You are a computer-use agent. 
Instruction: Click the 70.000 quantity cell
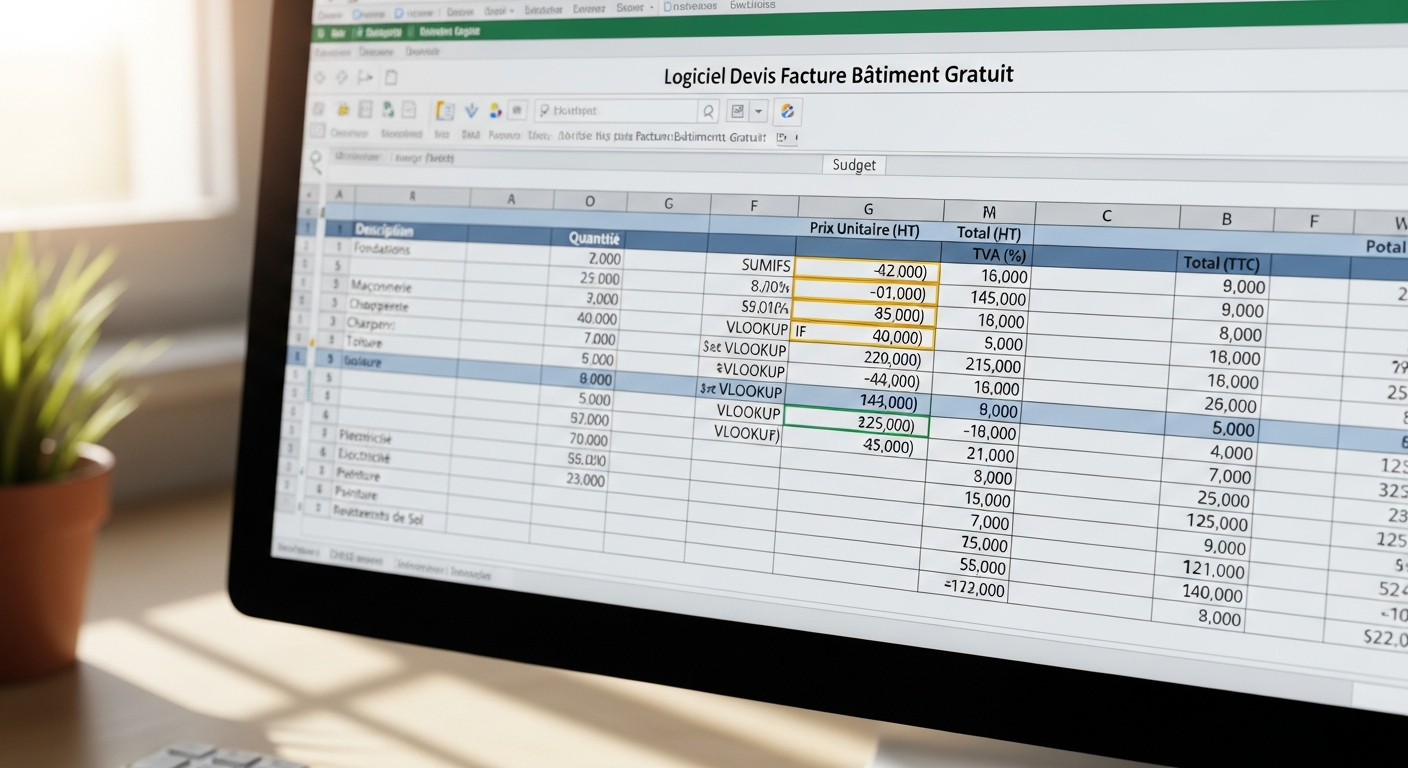point(589,440)
